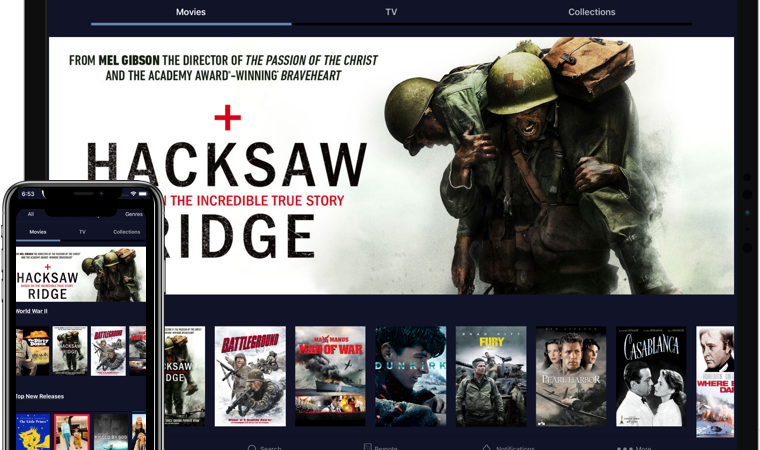The width and height of the screenshot is (760, 450).
Task: Tap the More dots in the tablet bottom bar
Action: coord(625,449)
